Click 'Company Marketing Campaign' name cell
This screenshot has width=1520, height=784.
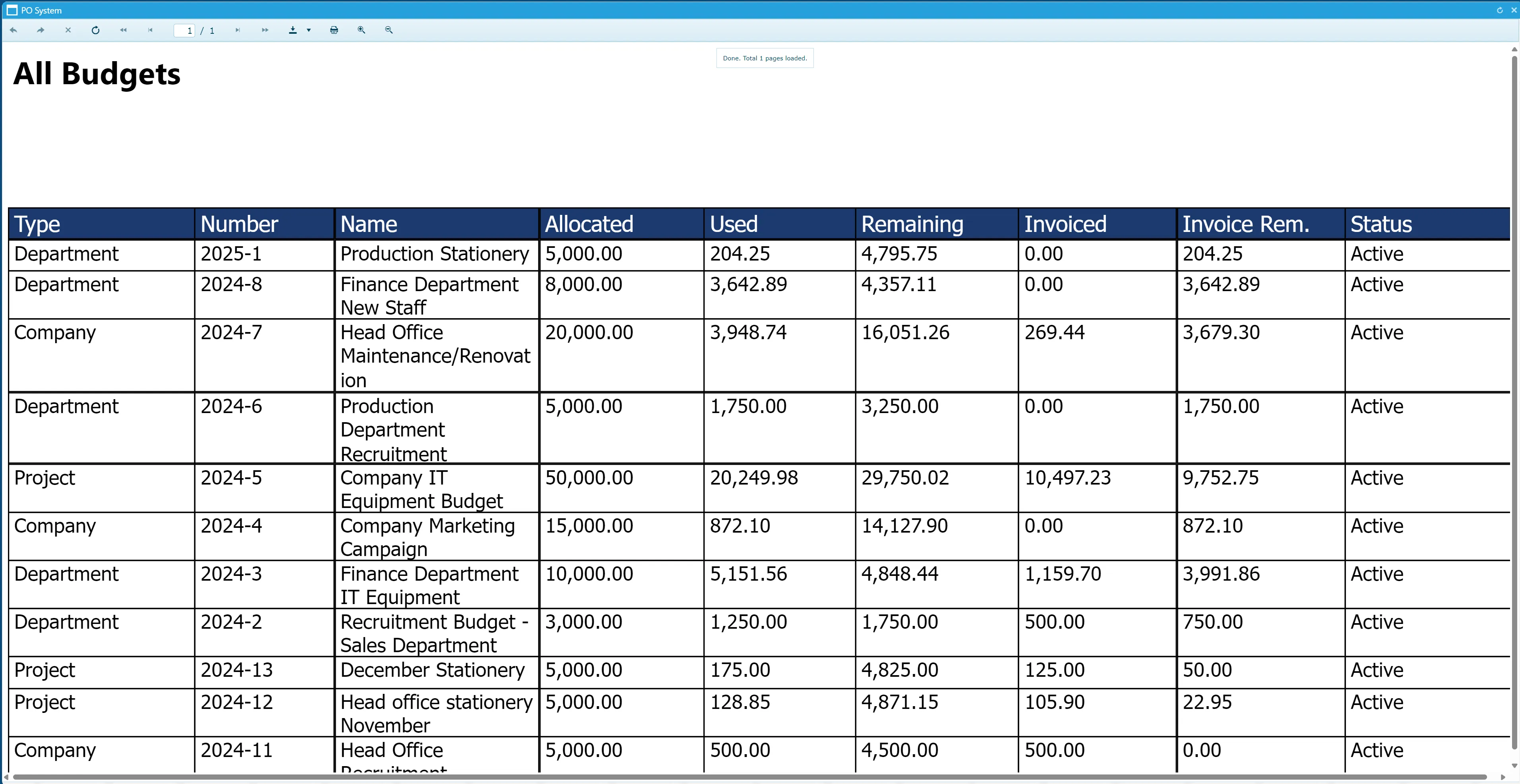[437, 537]
